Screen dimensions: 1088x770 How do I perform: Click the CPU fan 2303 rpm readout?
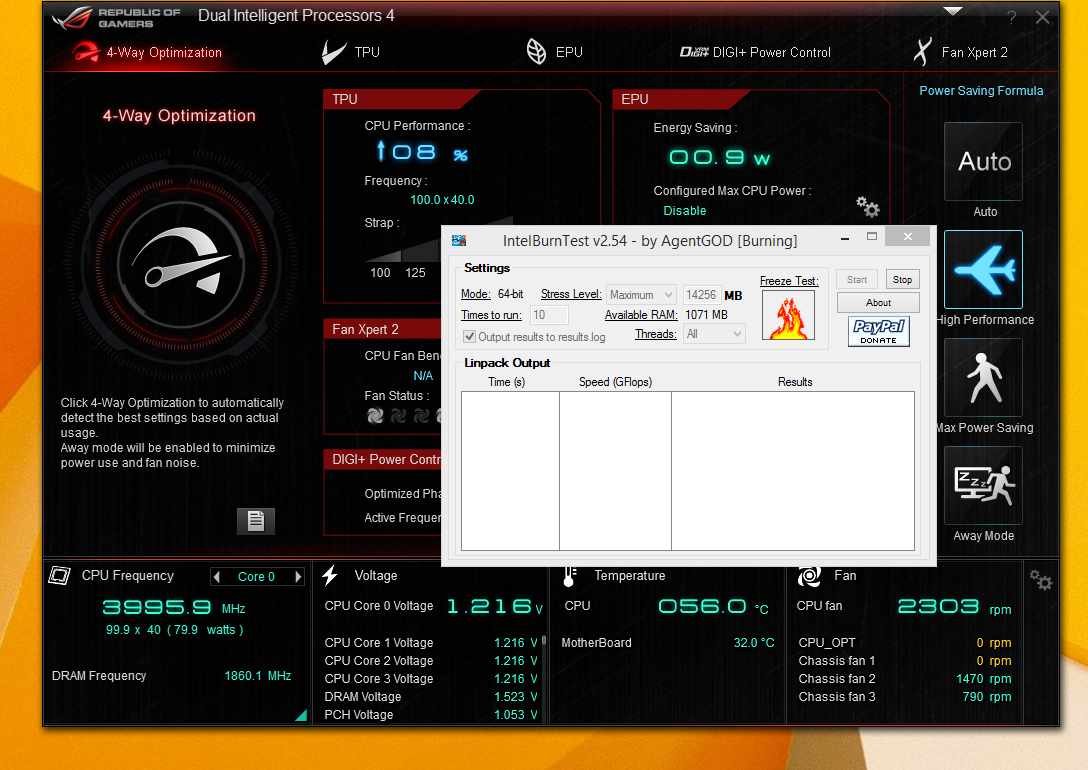tap(955, 607)
